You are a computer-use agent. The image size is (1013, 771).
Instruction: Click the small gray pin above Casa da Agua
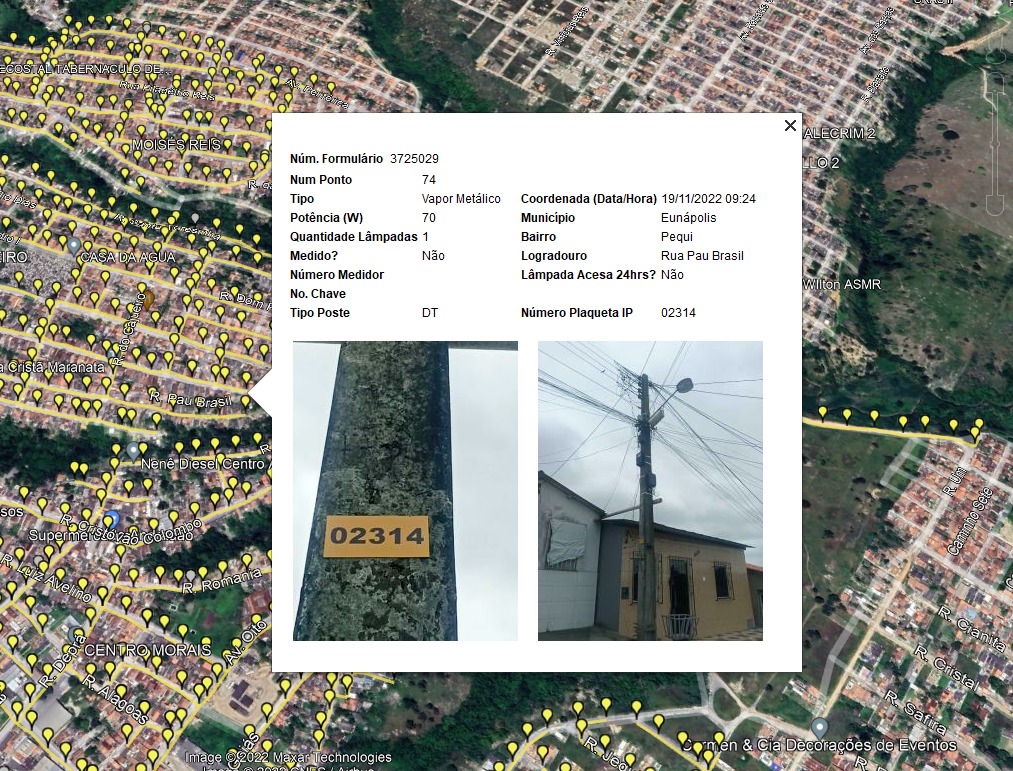point(196,218)
